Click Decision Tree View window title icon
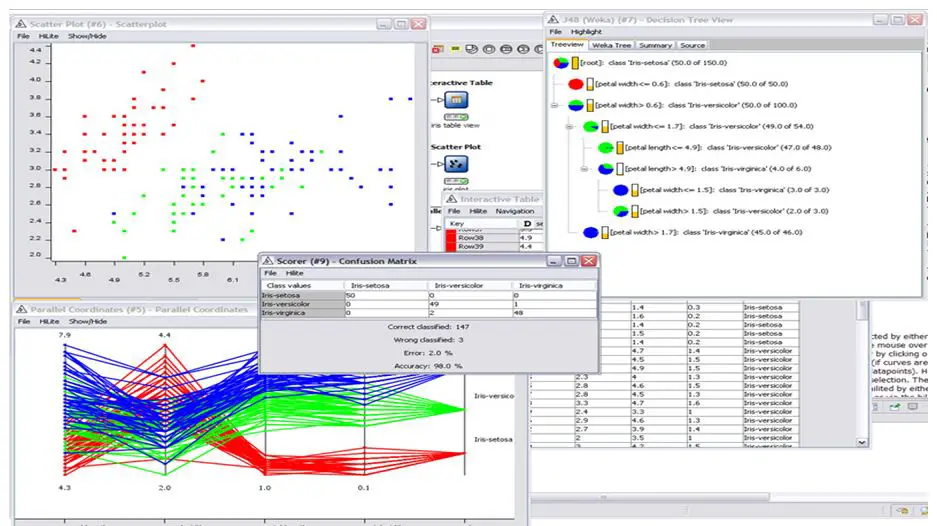The image size is (937, 526). [x=553, y=20]
